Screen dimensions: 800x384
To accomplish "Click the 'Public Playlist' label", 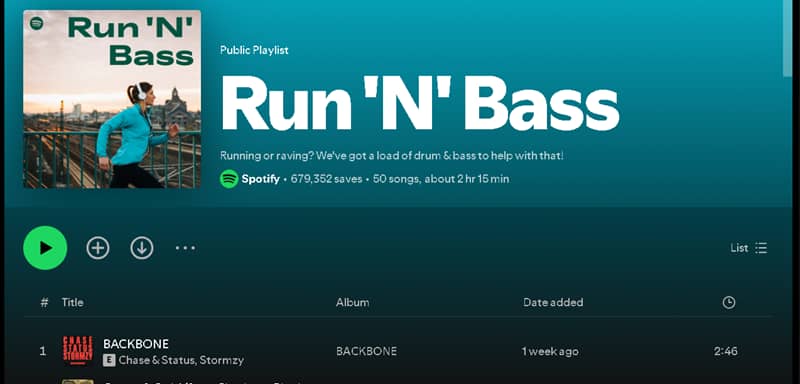I will click(254, 50).
